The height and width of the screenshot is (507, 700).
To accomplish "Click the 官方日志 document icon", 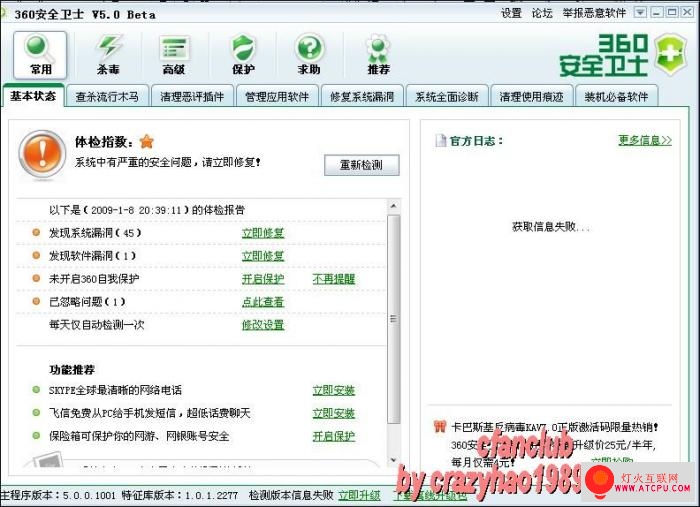I will (441, 141).
